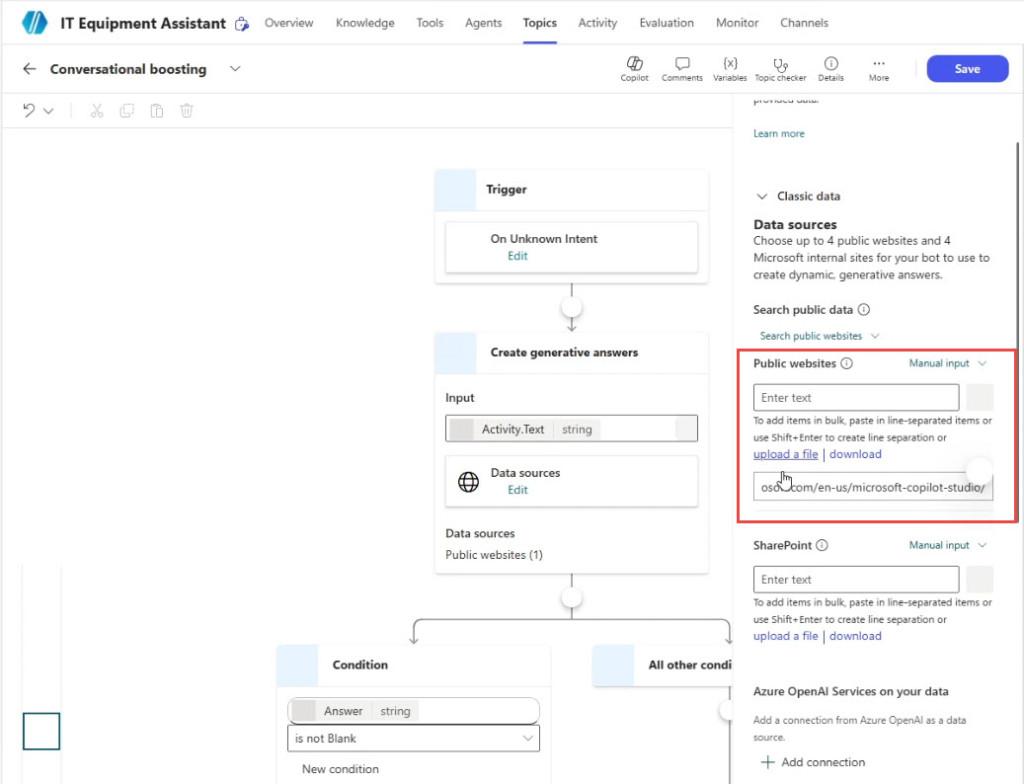This screenshot has width=1024, height=784.
Task: Save the topic
Action: click(967, 69)
